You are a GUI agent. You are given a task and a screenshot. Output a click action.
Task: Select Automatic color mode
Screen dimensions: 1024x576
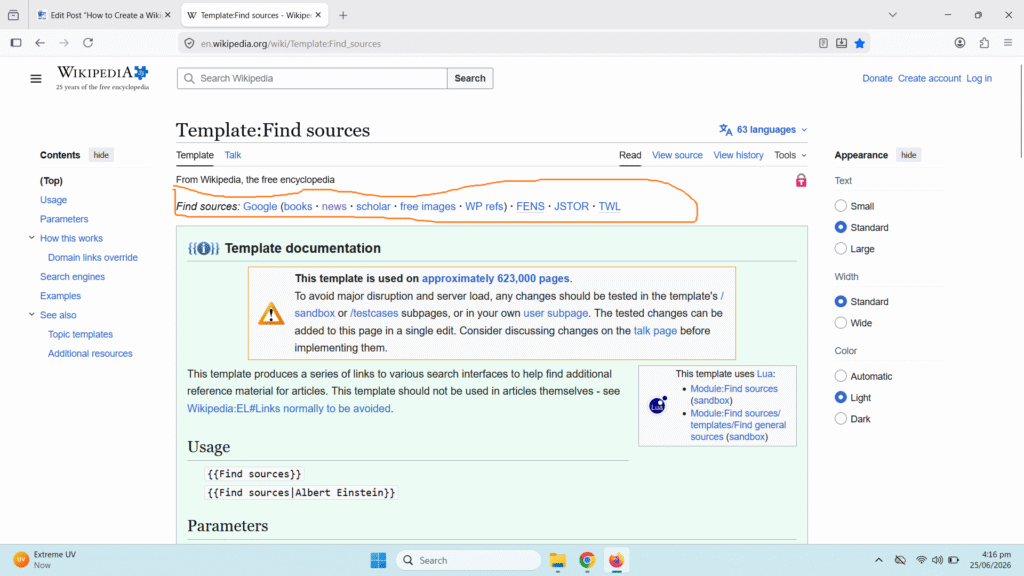840,376
